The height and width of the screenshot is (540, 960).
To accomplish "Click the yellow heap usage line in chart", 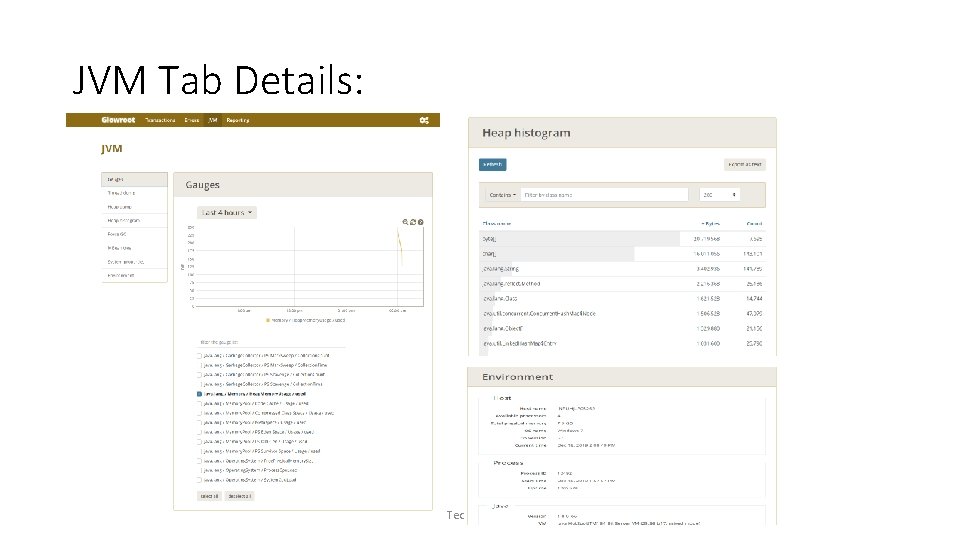I will tap(400, 245).
